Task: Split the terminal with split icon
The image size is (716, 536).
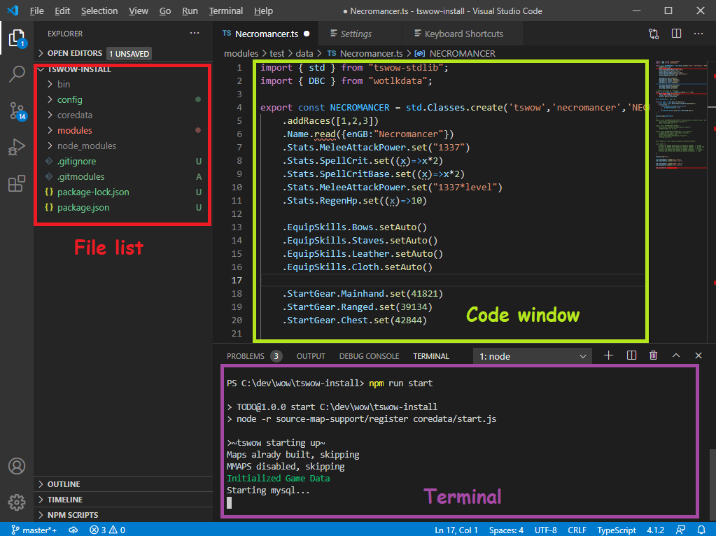Action: [631, 355]
